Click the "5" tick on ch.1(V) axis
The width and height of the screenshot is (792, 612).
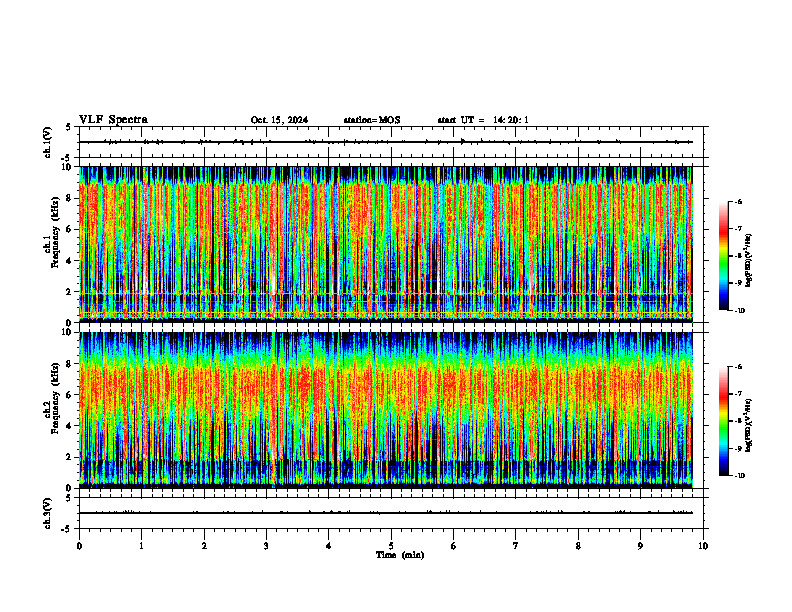coord(68,128)
